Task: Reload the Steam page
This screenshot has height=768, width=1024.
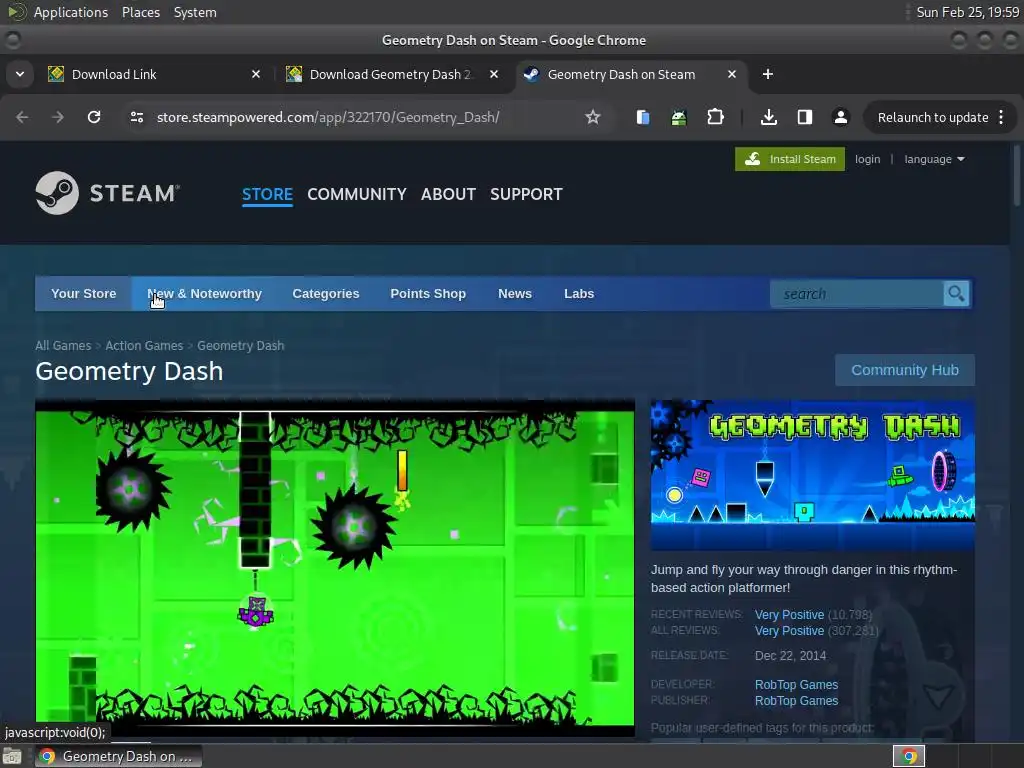Action: 94,117
